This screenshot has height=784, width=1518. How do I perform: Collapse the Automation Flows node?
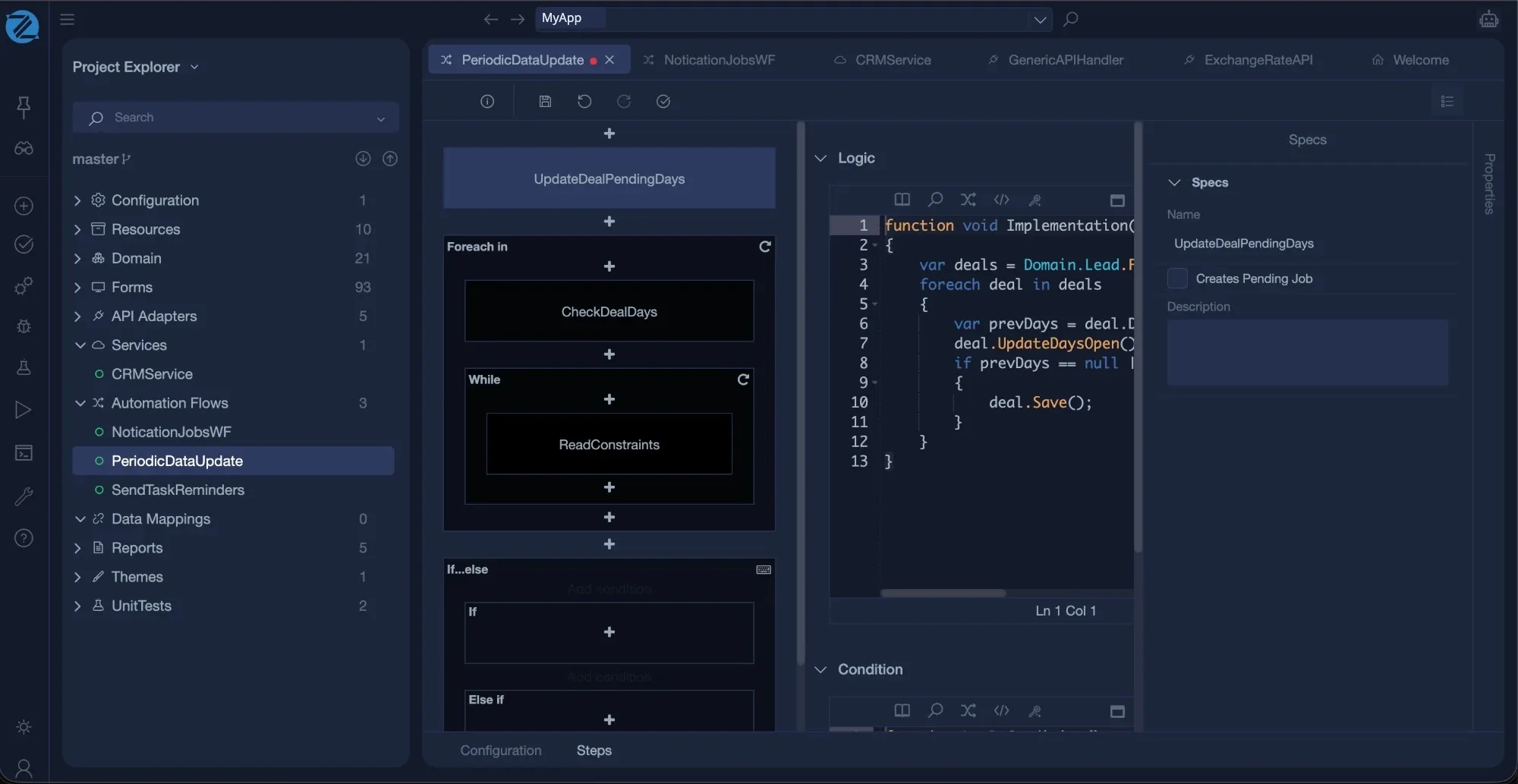coord(80,403)
